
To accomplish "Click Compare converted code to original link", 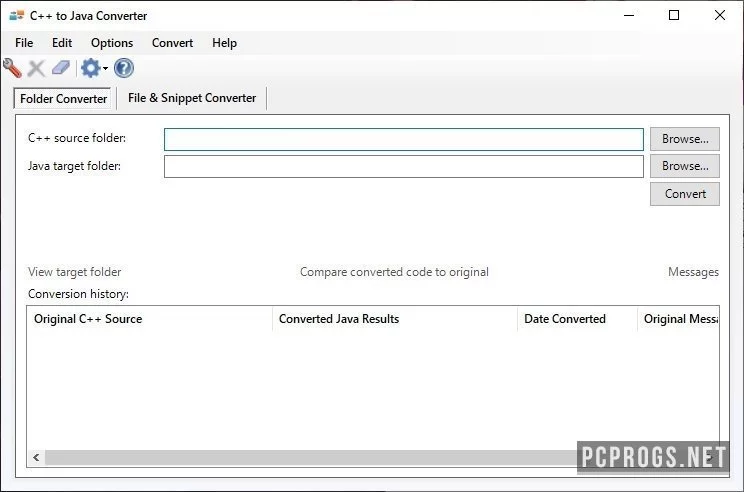I will tap(394, 272).
